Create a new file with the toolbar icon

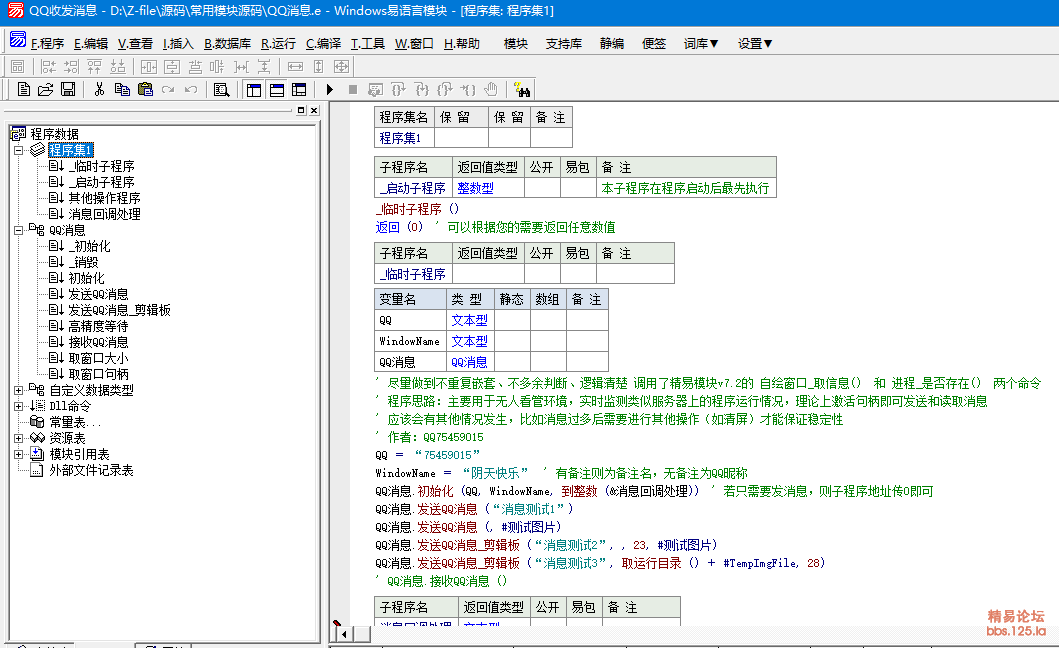24,89
